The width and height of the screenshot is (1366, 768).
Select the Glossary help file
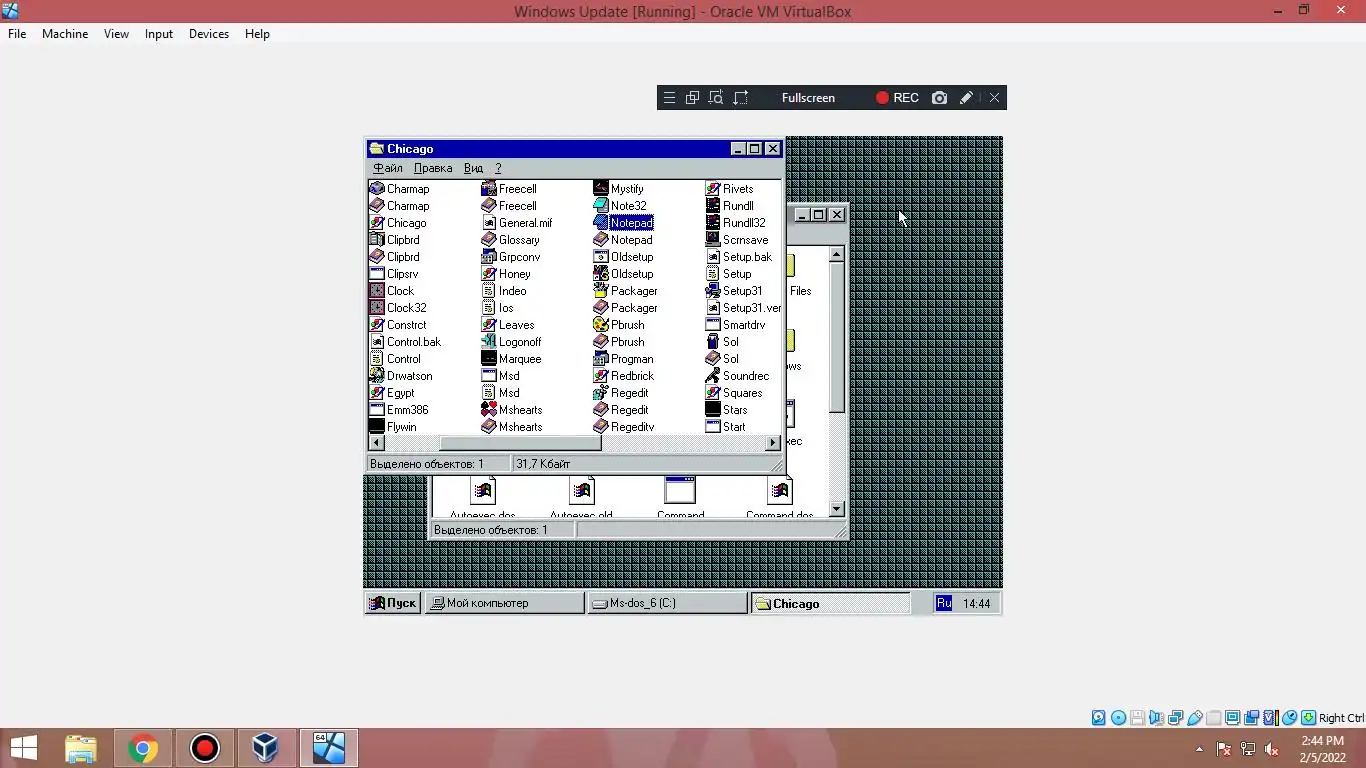tap(510, 240)
